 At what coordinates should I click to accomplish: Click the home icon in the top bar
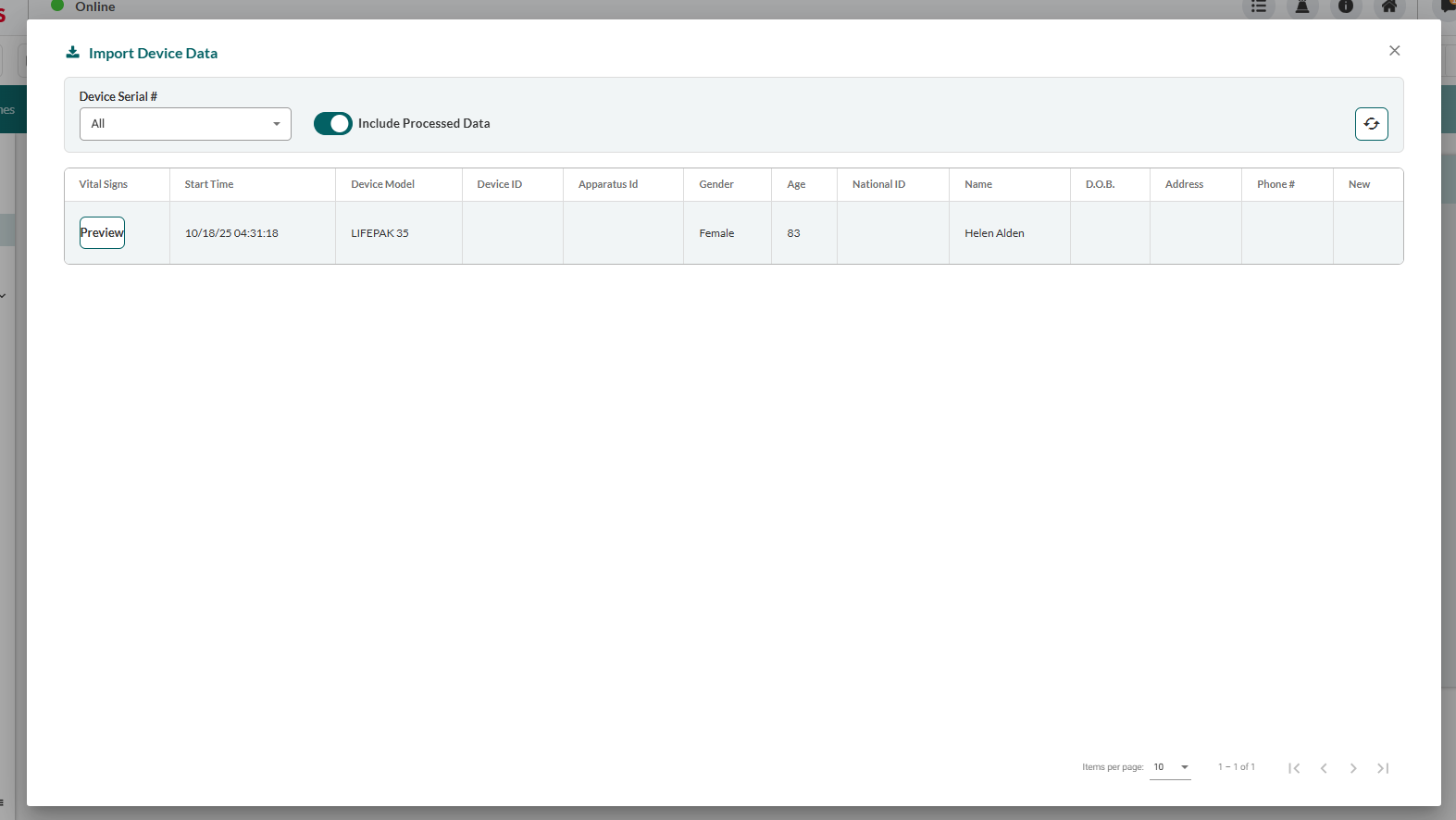pos(1388,7)
